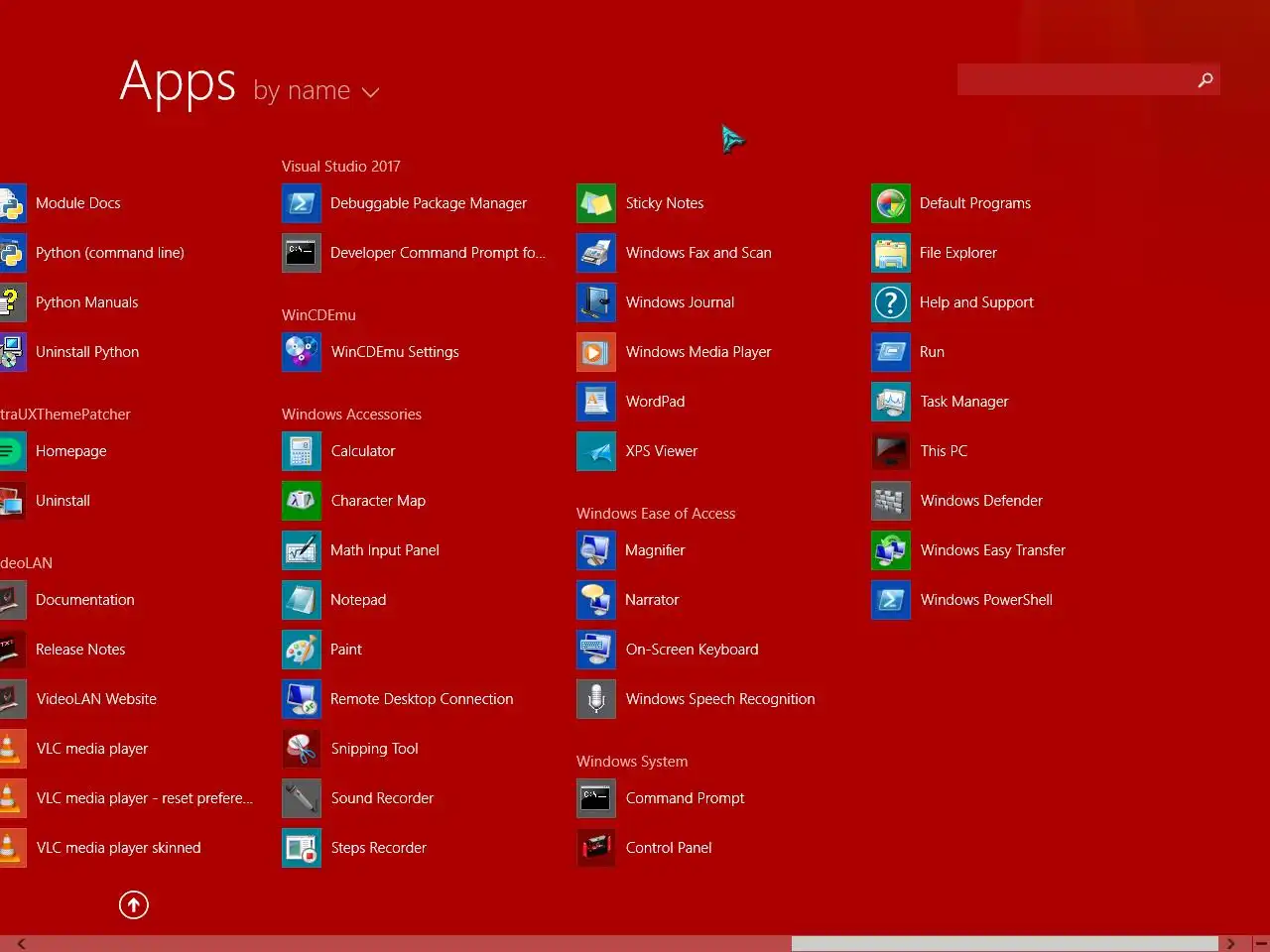Launch Task Manager icon
Image resolution: width=1270 pixels, height=952 pixels.
(891, 402)
